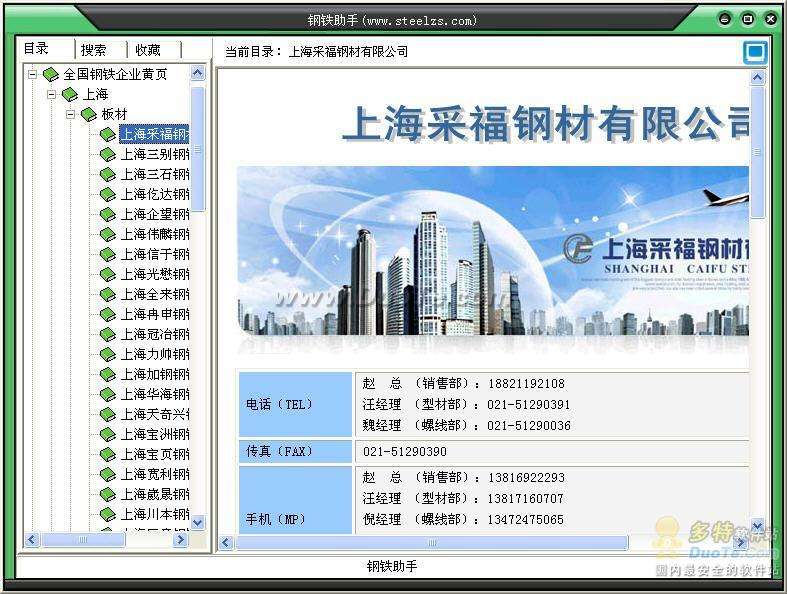Click the tree panel scroll-right arrow
This screenshot has width=787, height=594.
pyautogui.click(x=180, y=540)
